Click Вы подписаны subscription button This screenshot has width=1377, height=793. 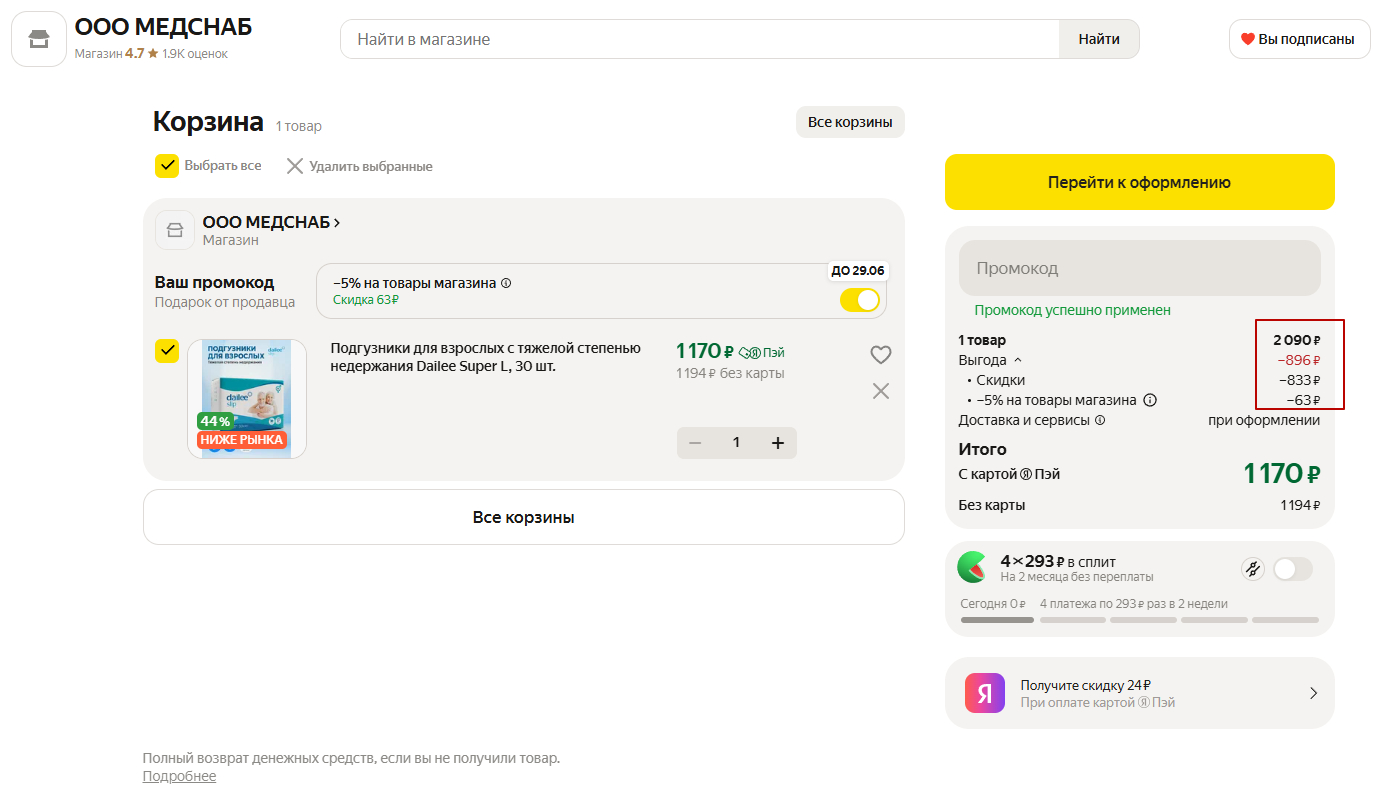tap(1298, 39)
